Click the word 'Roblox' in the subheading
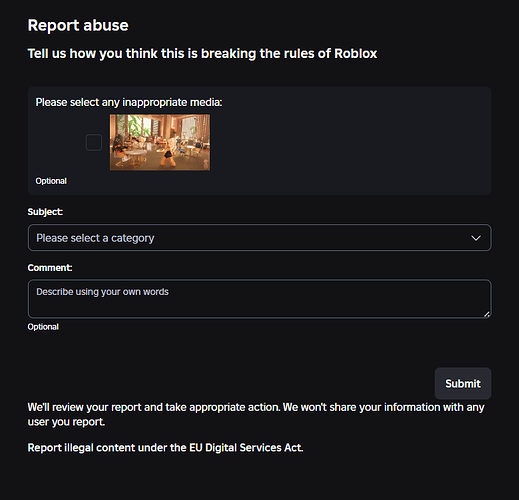This screenshot has height=500, width=519. click(356, 53)
